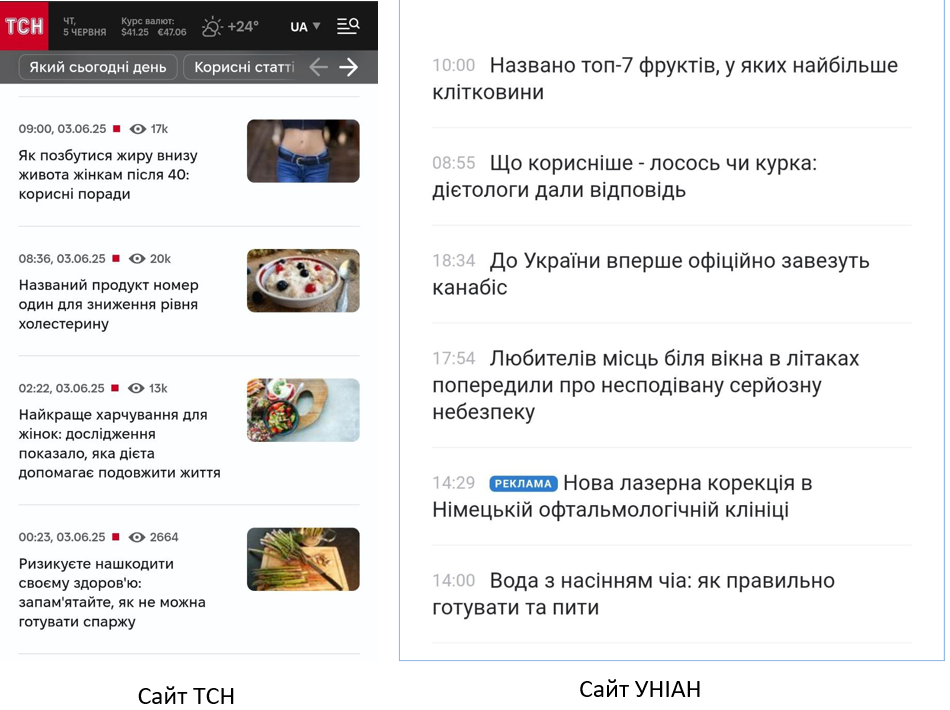Image resolution: width=950 pixels, height=710 pixels.
Task: Open 'Що корисніше - лосось чи курка' headline
Action: click(624, 176)
